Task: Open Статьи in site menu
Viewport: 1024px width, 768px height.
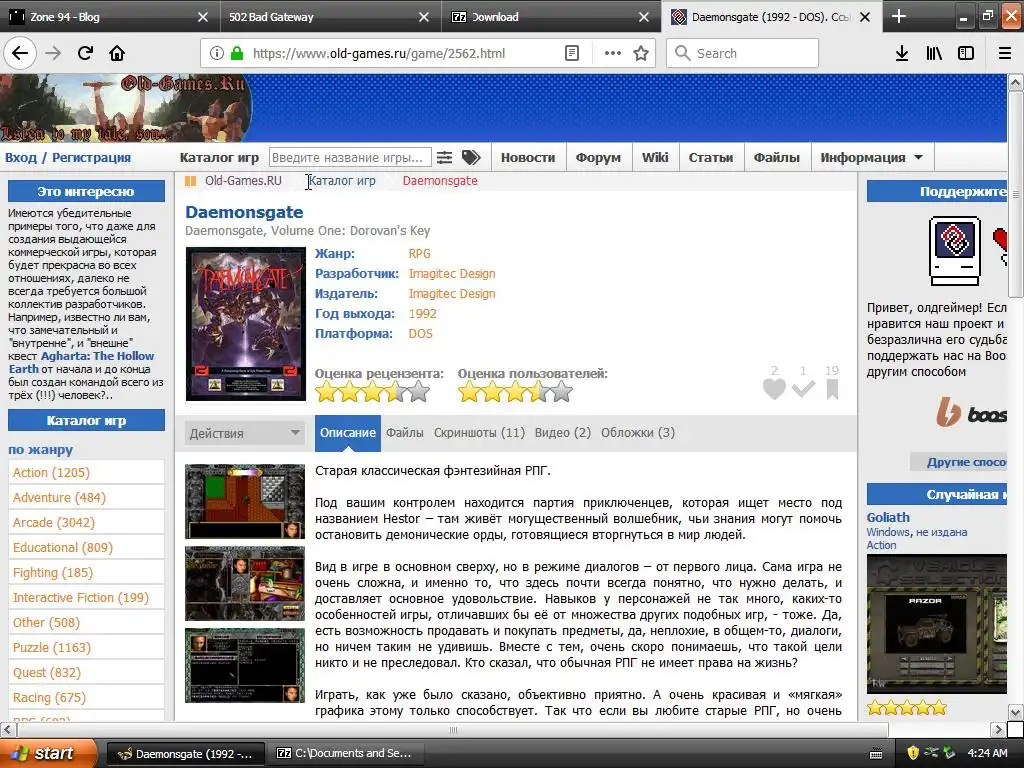Action: click(x=711, y=157)
